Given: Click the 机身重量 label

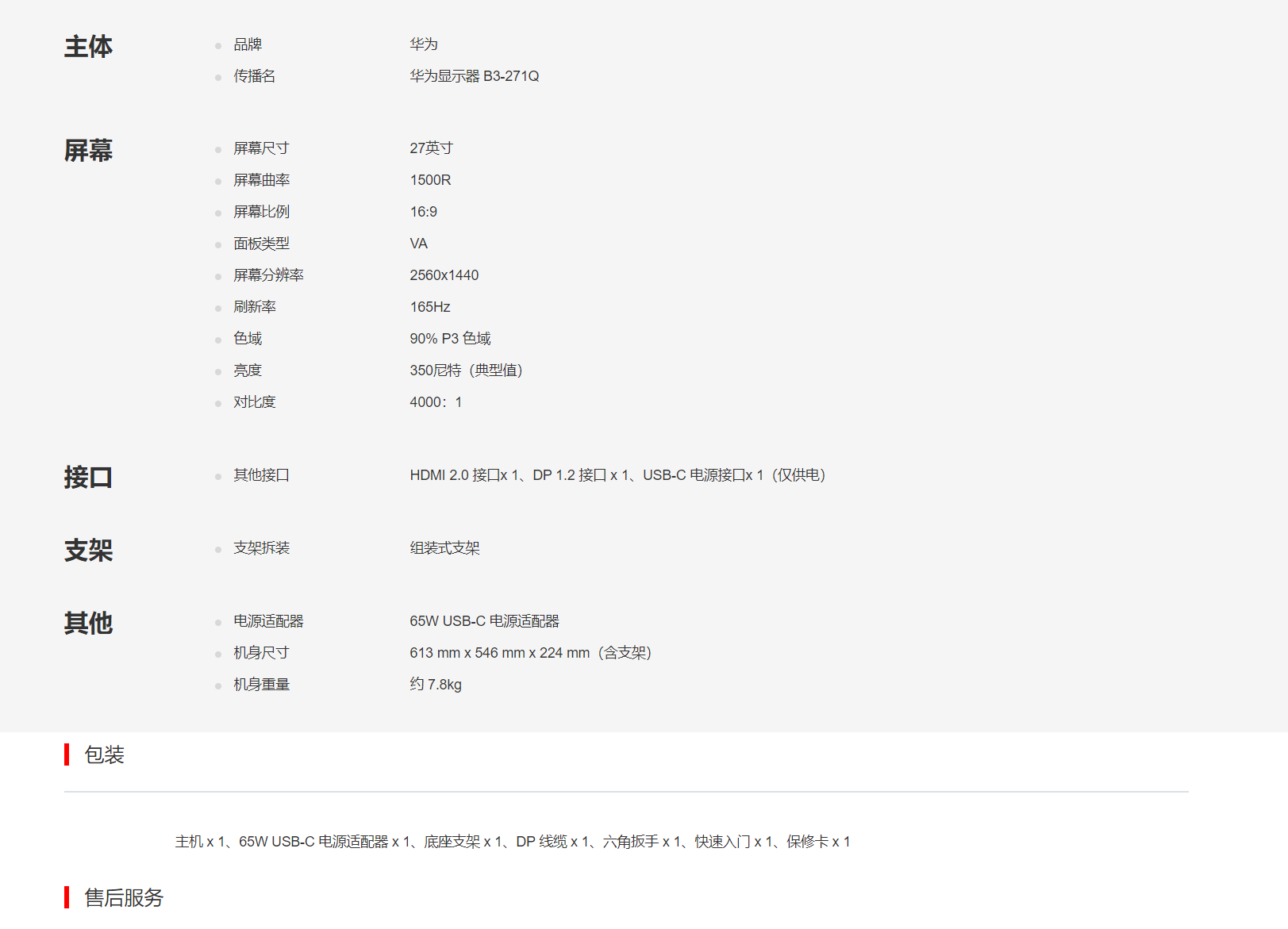Looking at the screenshot, I should (x=261, y=685).
